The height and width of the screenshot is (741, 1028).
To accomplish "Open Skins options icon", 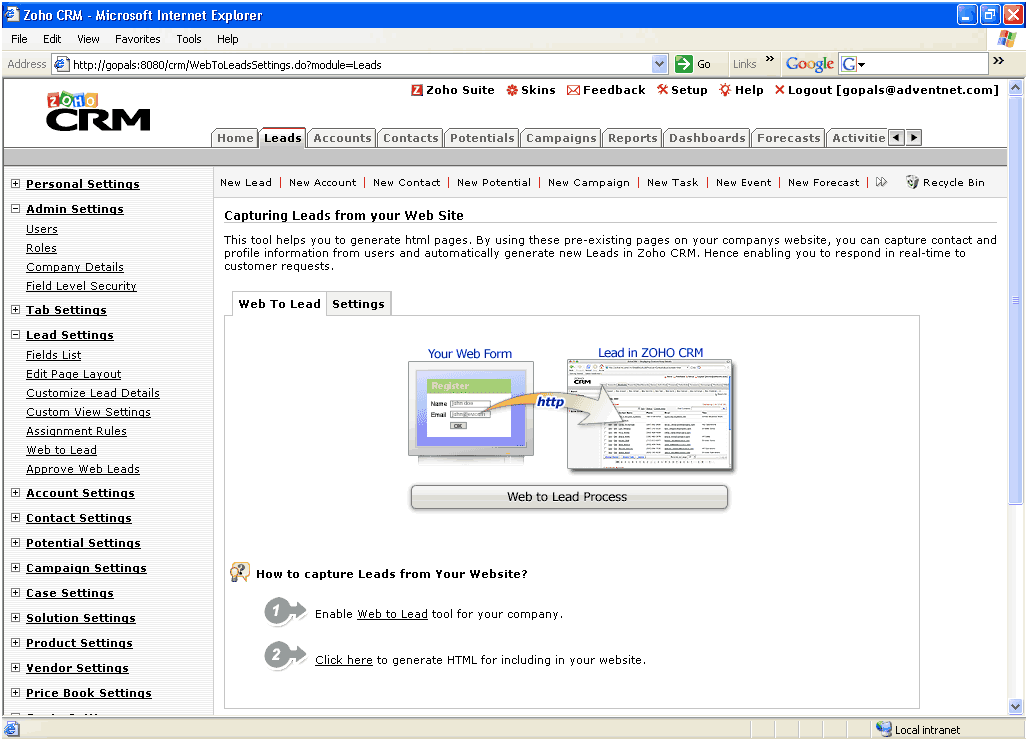I will coord(512,90).
